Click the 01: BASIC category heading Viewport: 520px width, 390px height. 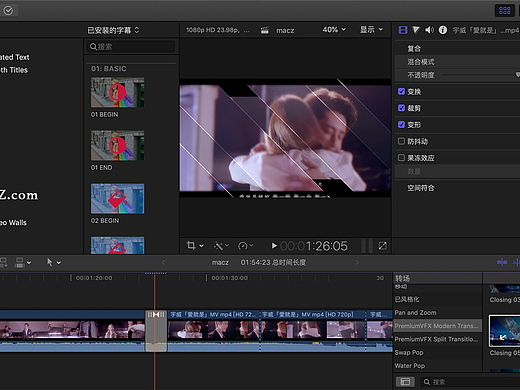109,69
